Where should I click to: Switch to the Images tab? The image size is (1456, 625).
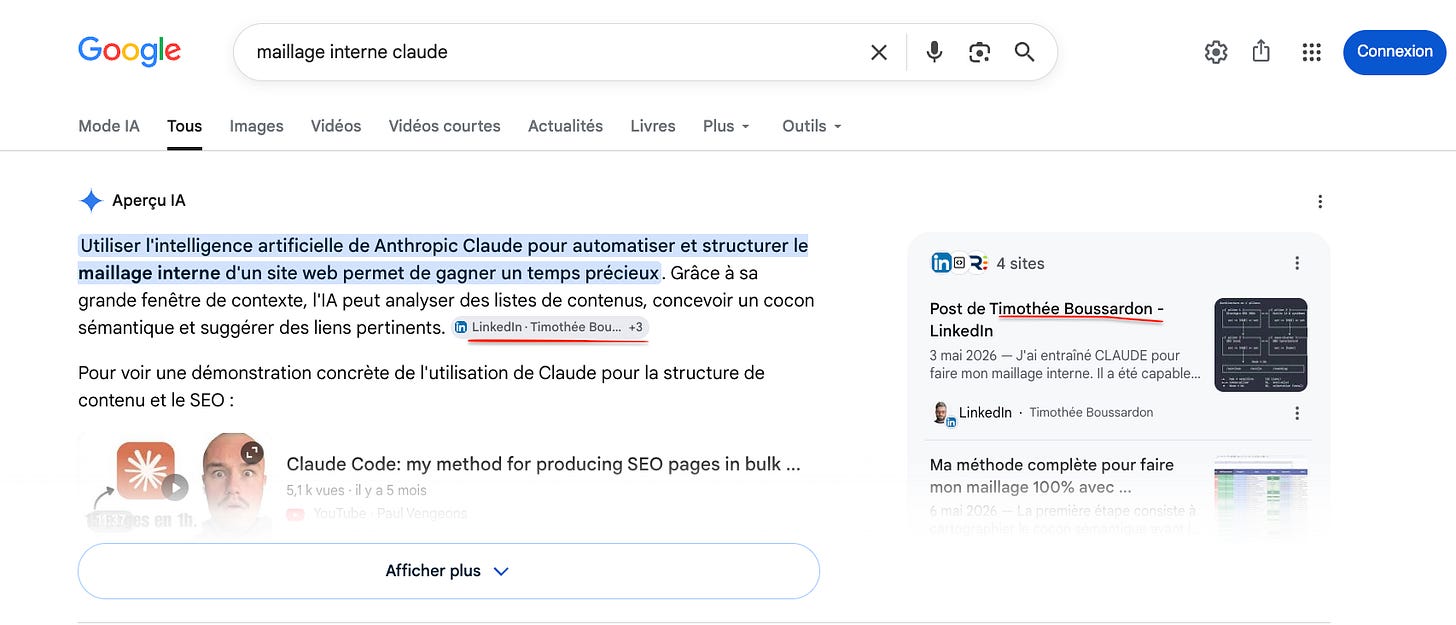click(257, 126)
